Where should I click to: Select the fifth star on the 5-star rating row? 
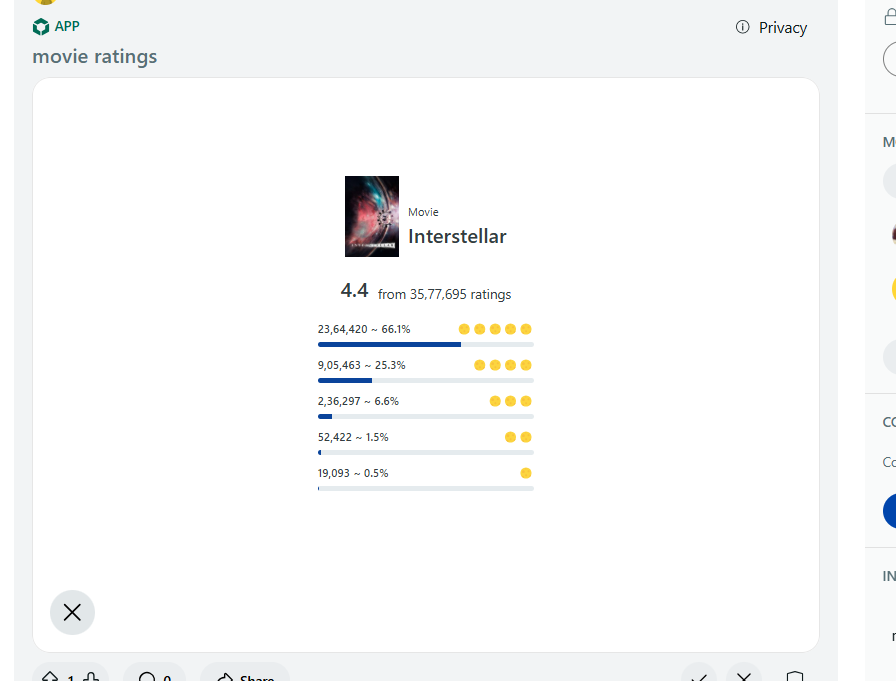(x=526, y=328)
